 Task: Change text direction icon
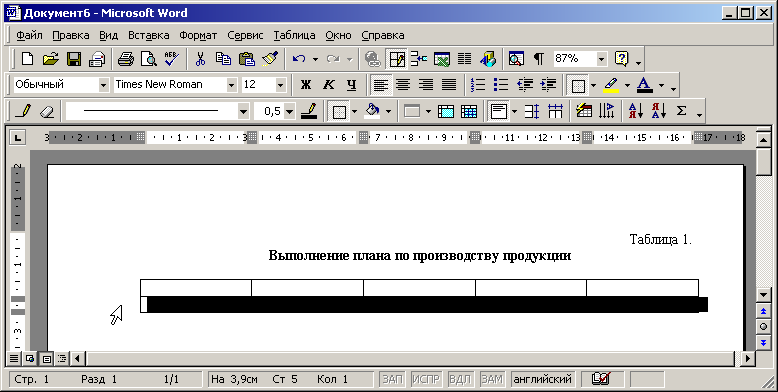607,111
